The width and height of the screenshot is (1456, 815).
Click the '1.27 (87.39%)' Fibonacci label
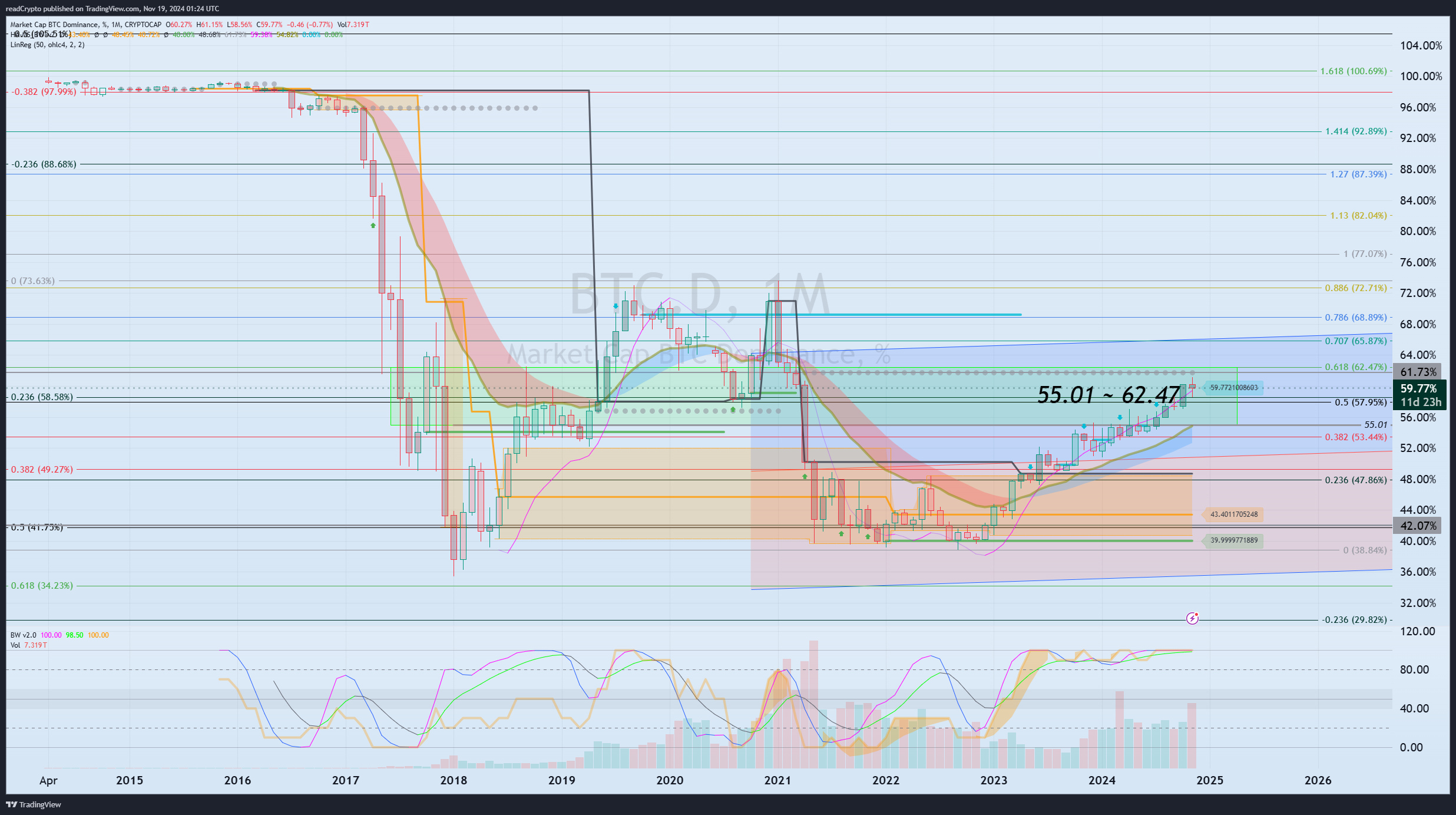coord(1358,174)
